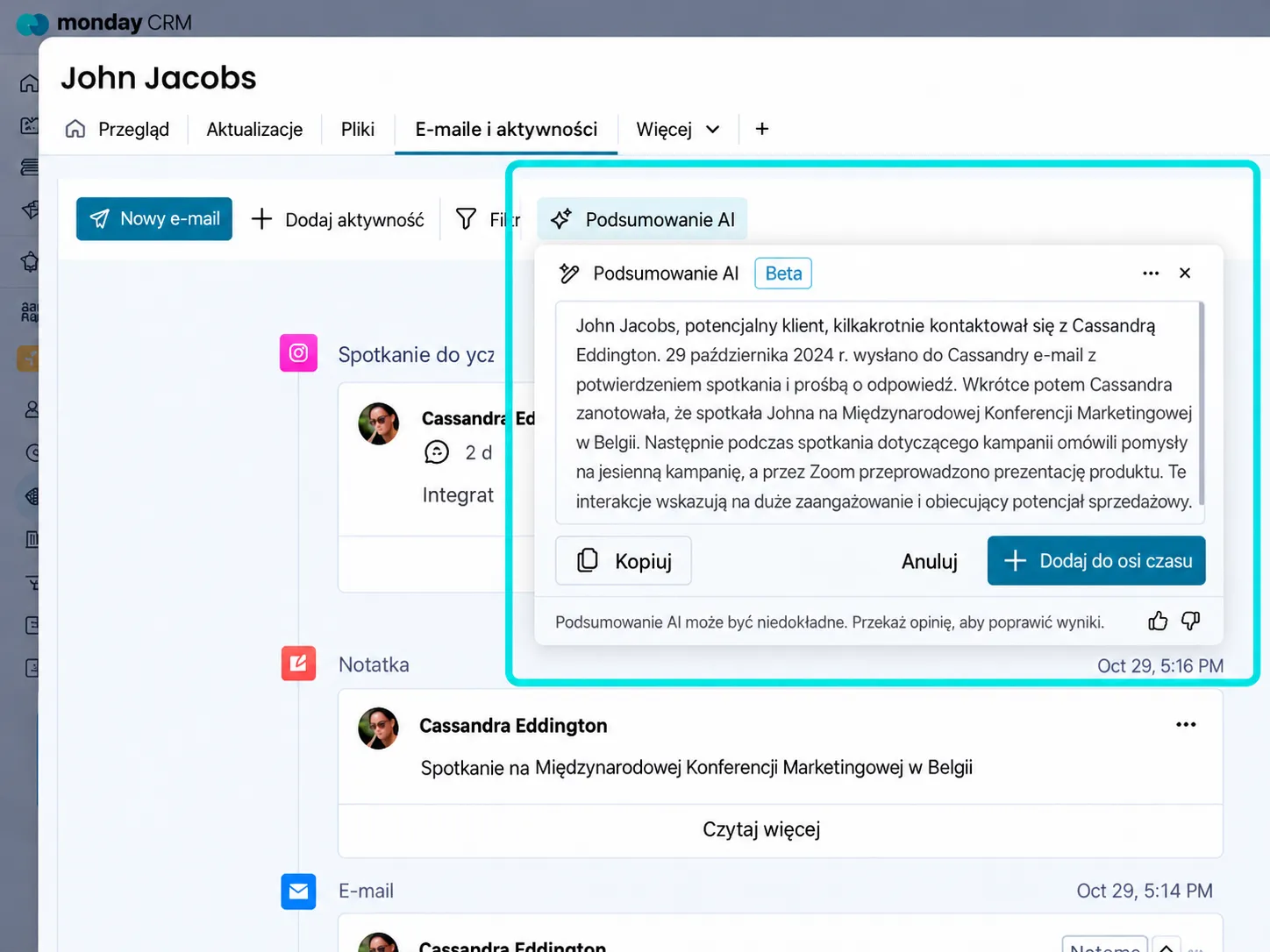This screenshot has width=1270, height=952.
Task: Click the copy icon on the Kopiuj button
Action: pos(588,560)
